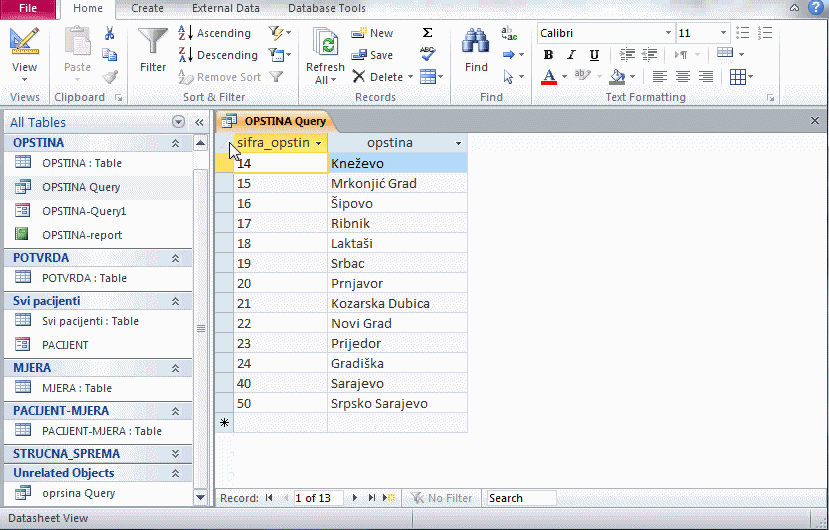Click the Filter funnel button
Screen dimensions: 829x530
coord(153,50)
